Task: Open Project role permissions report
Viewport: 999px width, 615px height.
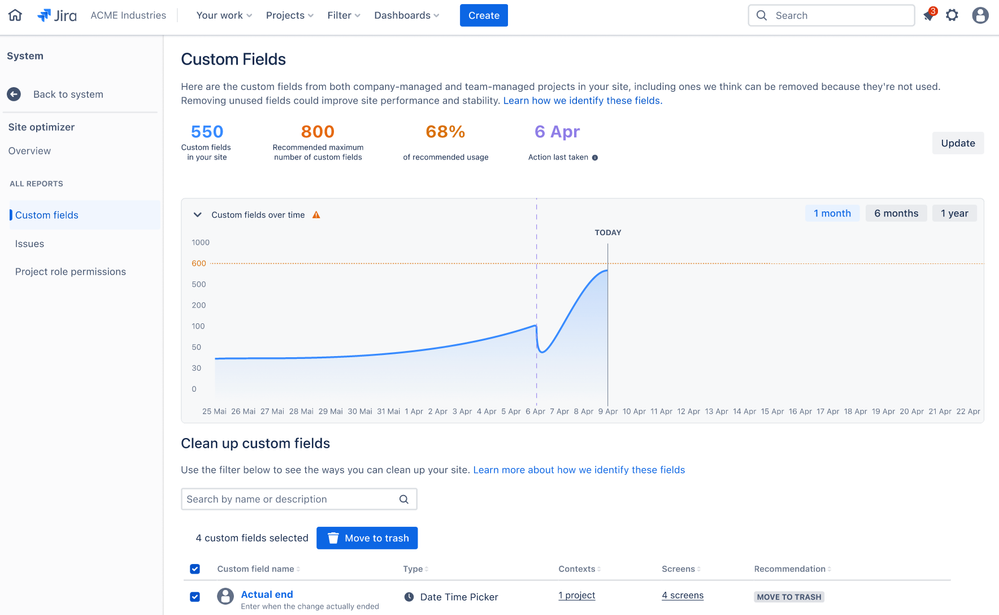Action: pos(71,271)
